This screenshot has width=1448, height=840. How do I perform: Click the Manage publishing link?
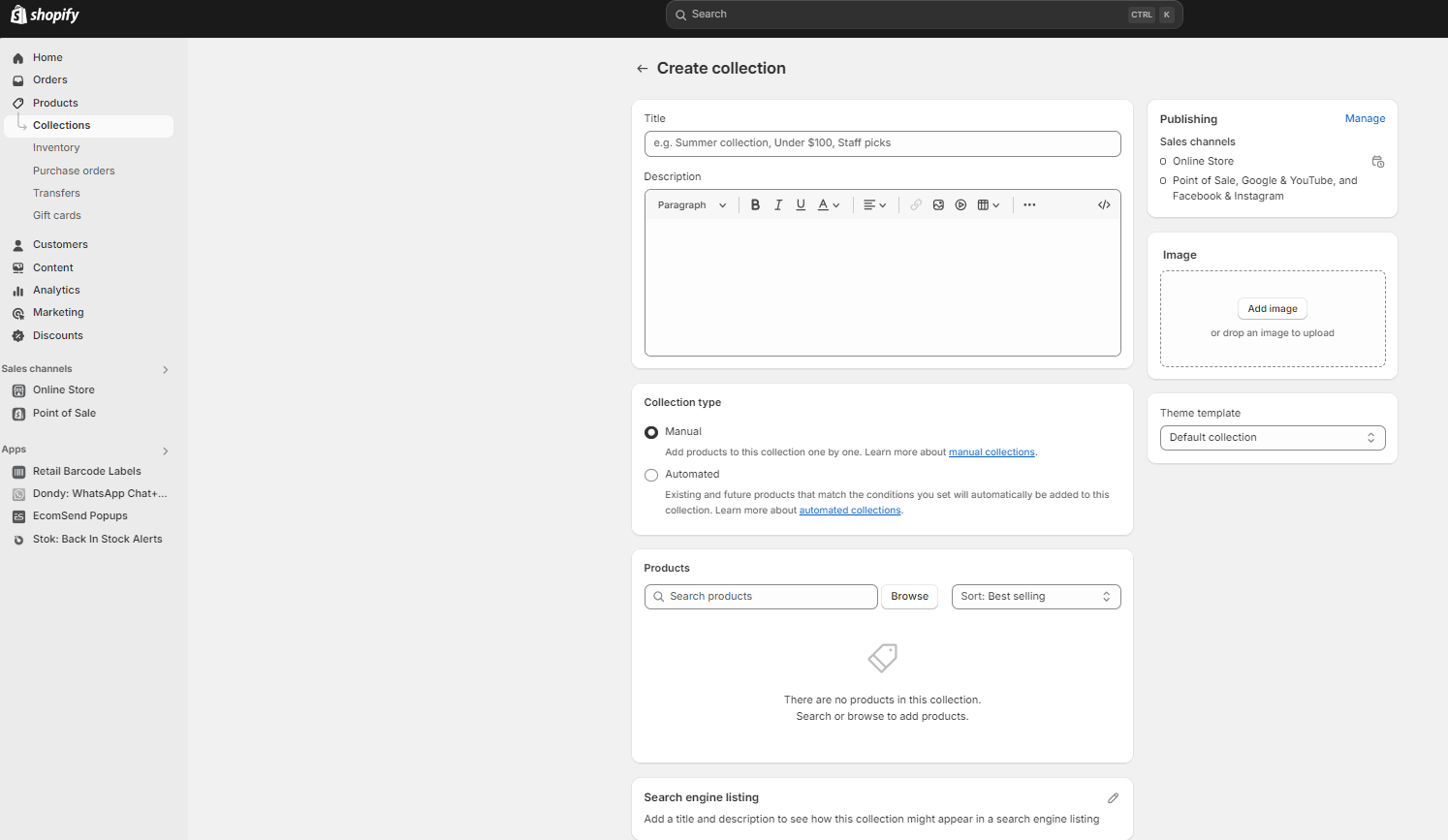pos(1365,119)
